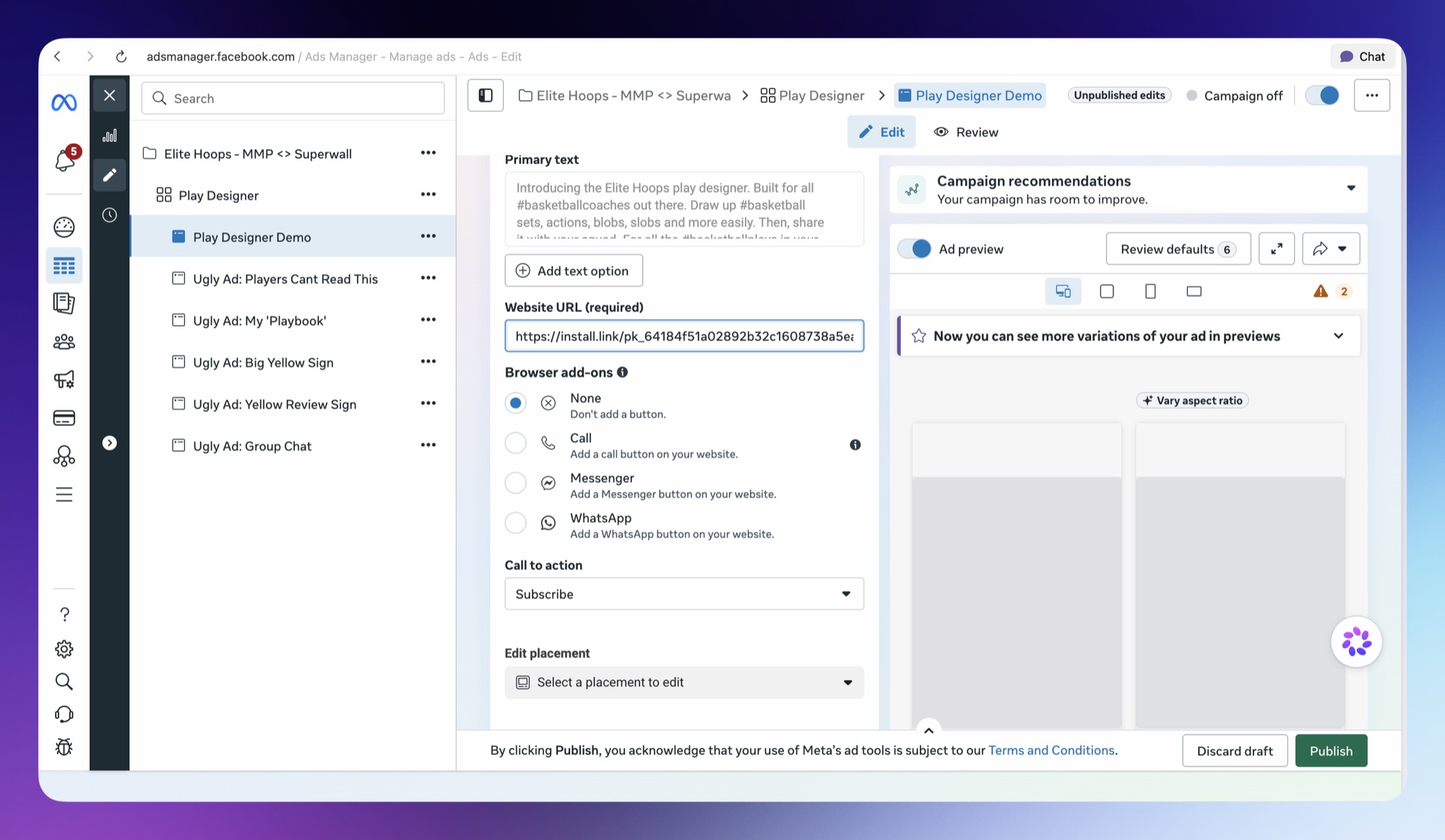Select the vertical preview format icon
The height and width of the screenshot is (840, 1445).
tap(1150, 291)
